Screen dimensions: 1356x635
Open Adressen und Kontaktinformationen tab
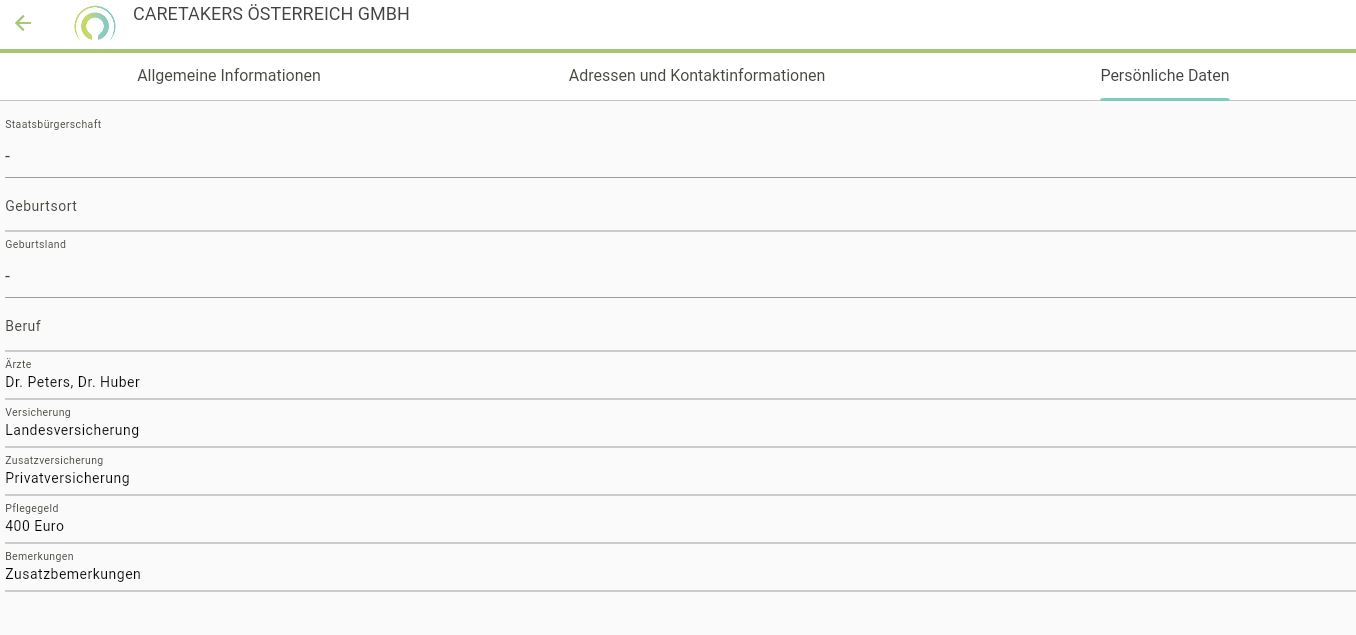[x=696, y=76]
